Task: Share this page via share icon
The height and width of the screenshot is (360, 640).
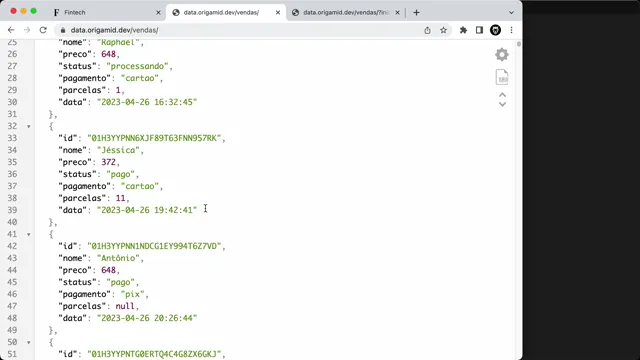Action: (427, 30)
